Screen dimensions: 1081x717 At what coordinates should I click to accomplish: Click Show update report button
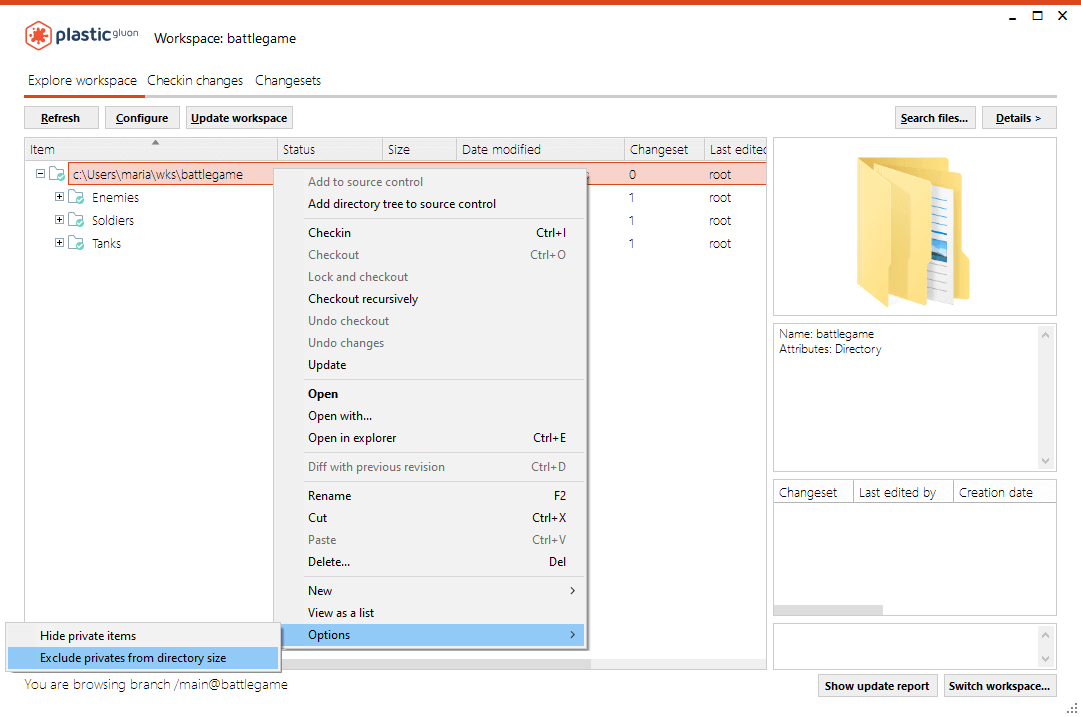(877, 686)
